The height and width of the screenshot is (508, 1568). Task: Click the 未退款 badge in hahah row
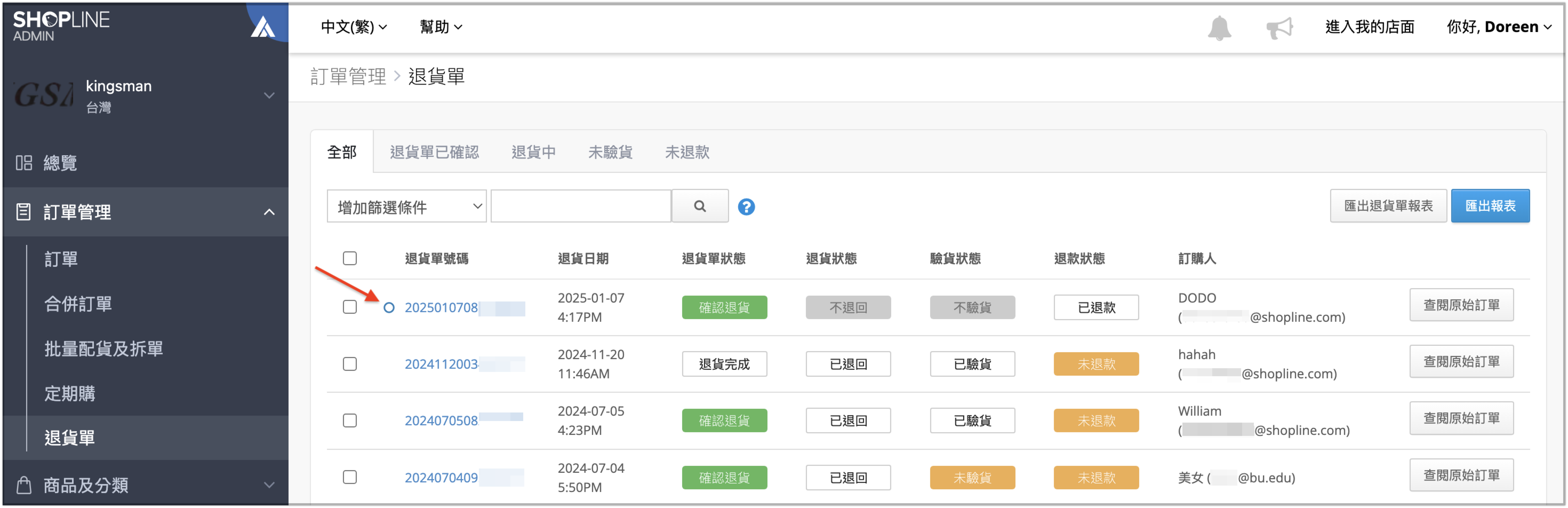pyautogui.click(x=1096, y=364)
